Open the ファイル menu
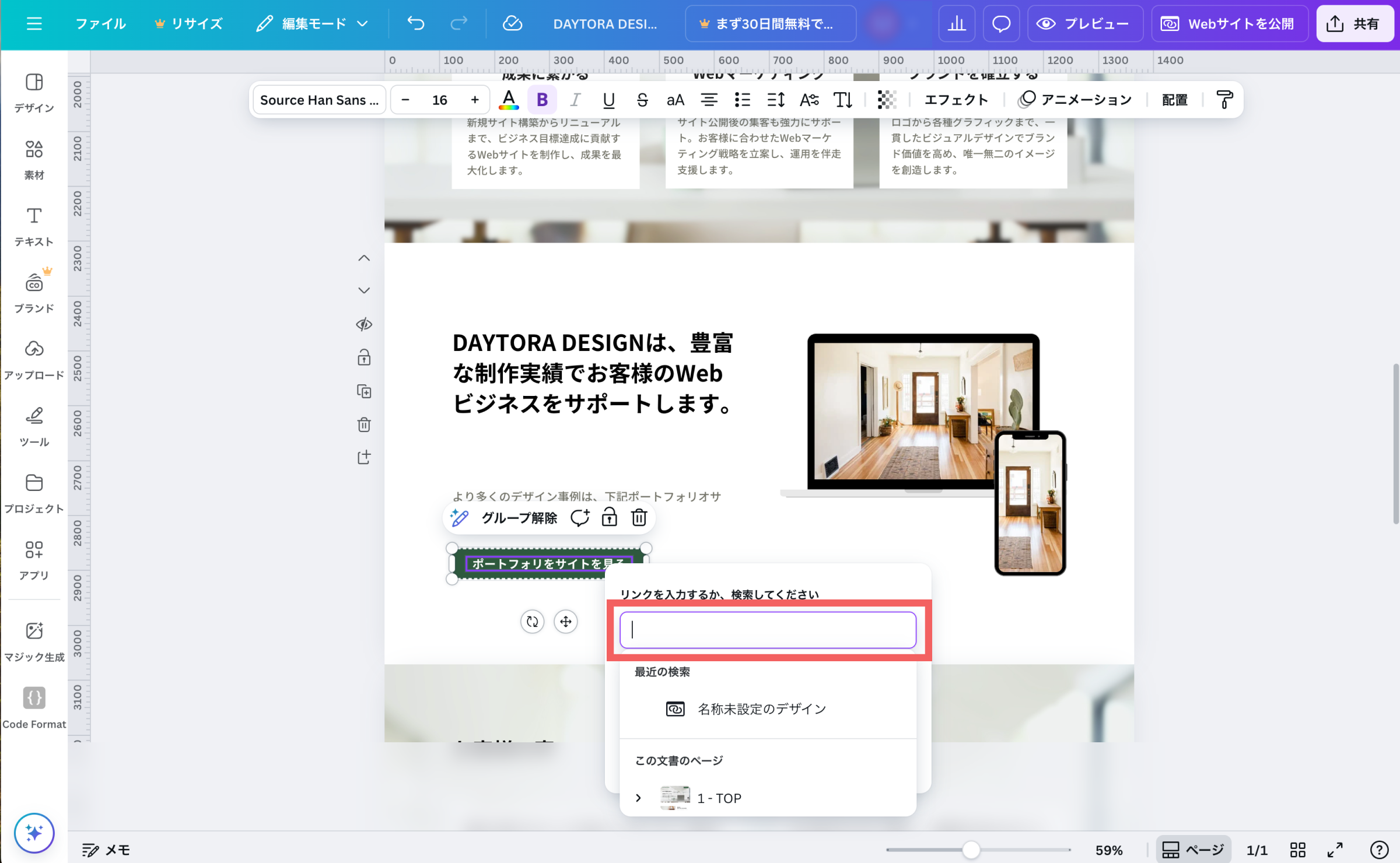The height and width of the screenshot is (863, 1400). tap(100, 23)
